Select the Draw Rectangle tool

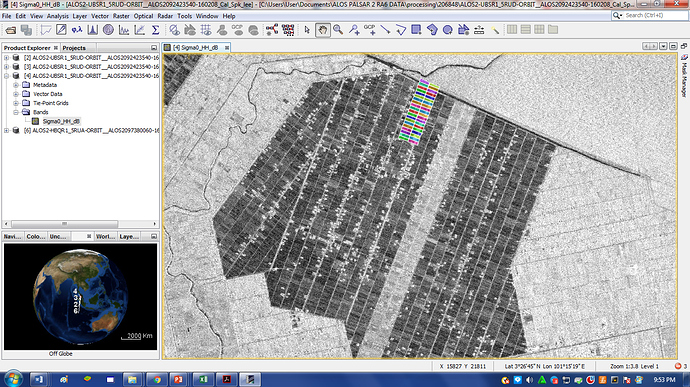pos(416,30)
